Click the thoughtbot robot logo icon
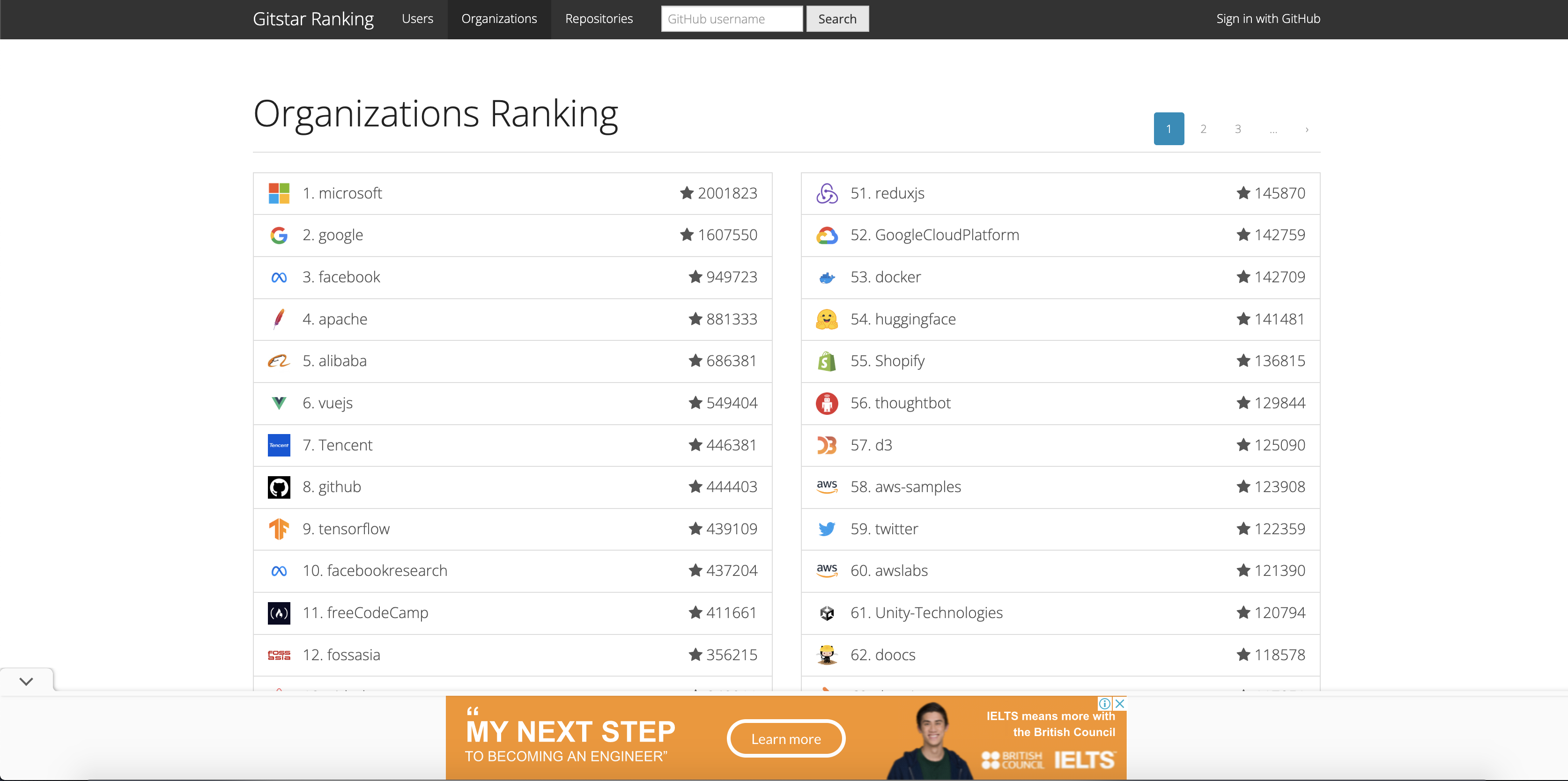The image size is (1568, 781). 827,403
